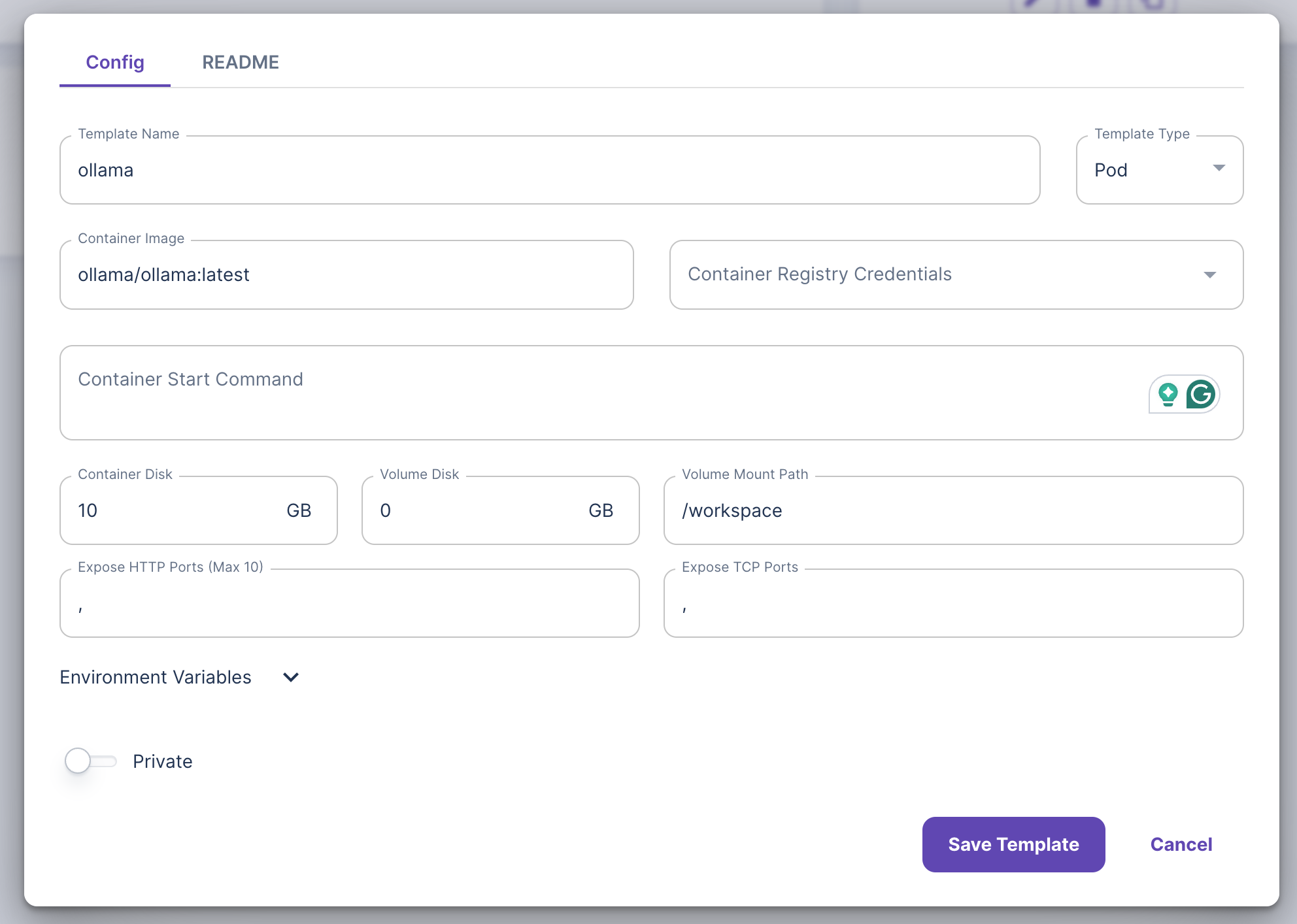The width and height of the screenshot is (1297, 924).
Task: Click the Container Image field
Action: 345,274
